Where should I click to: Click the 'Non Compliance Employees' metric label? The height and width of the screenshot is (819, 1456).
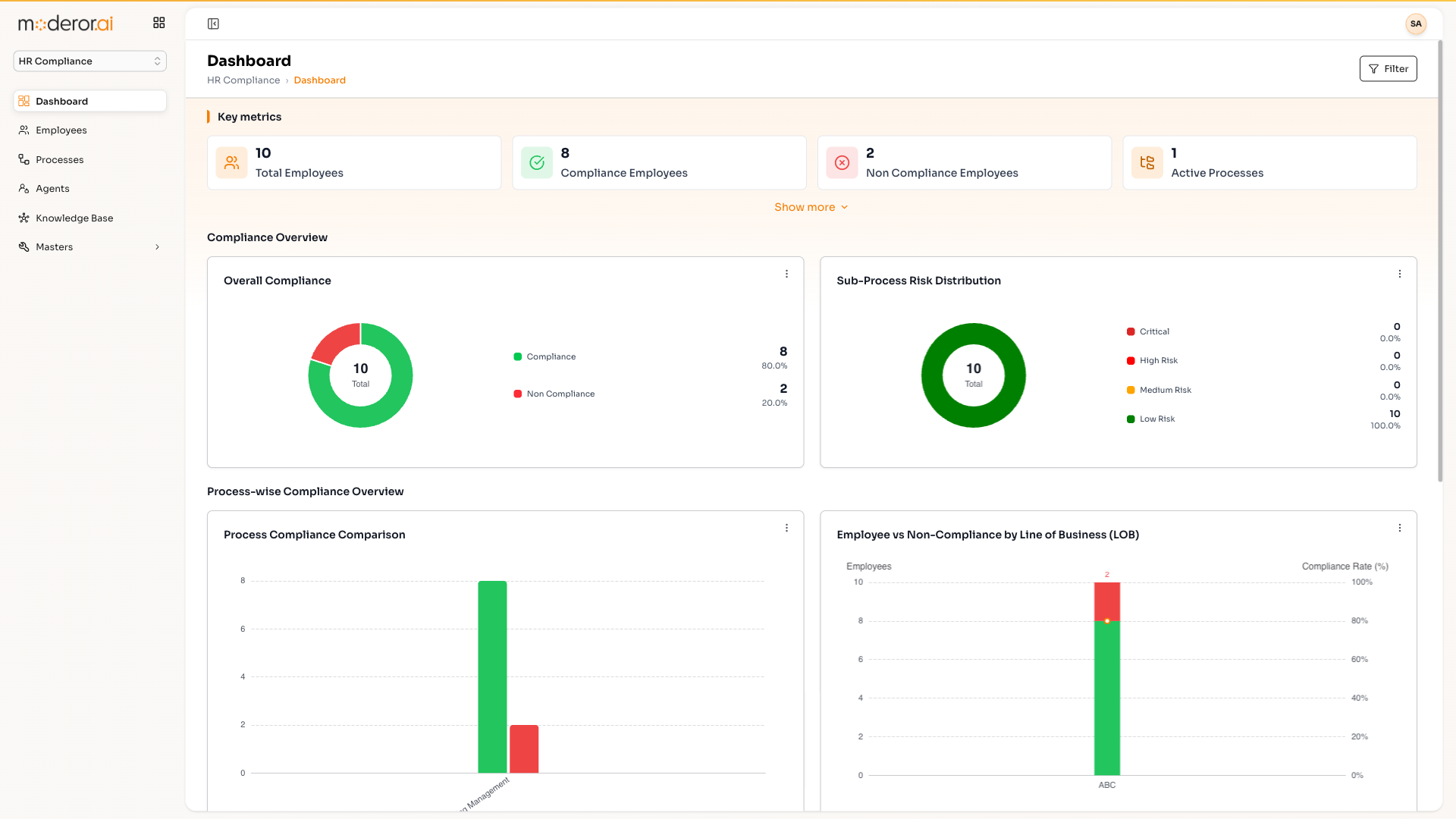(942, 174)
